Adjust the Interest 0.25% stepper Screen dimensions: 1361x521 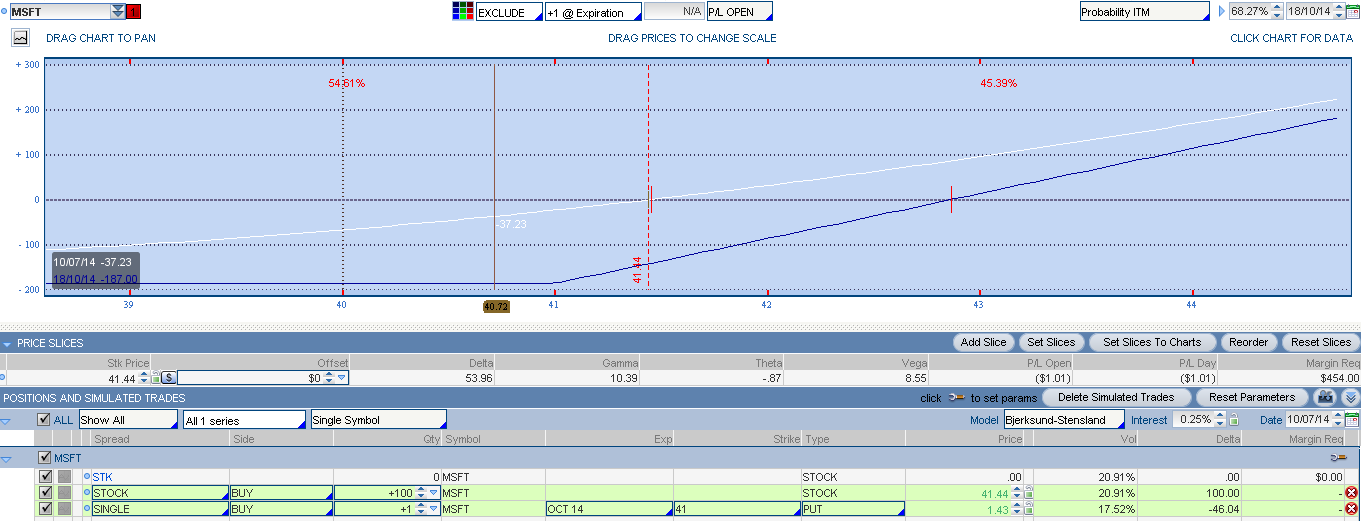(1222, 420)
